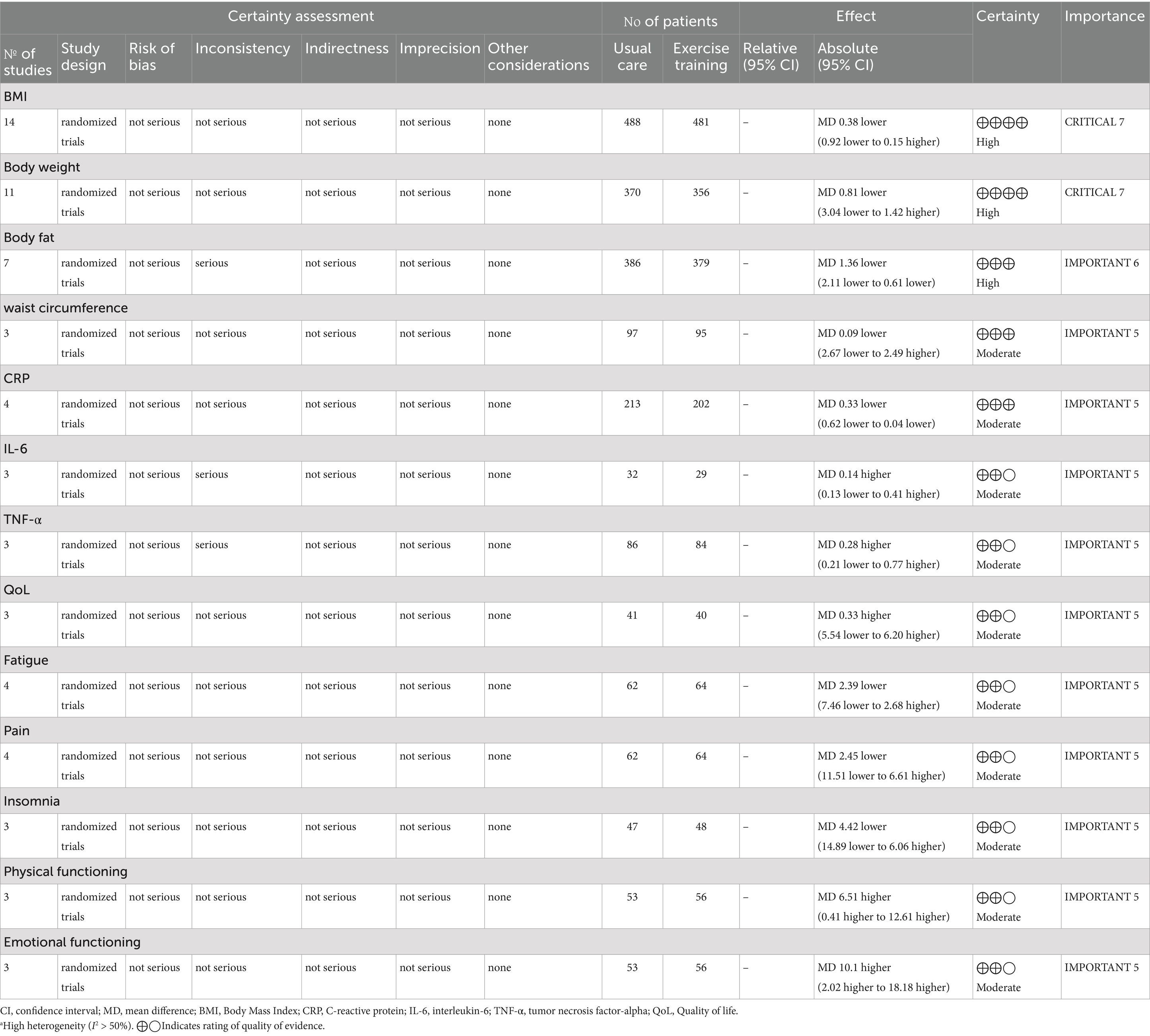Image resolution: width=1150 pixels, height=1036 pixels.
Task: Click the '№ of studies' header
Action: click(x=27, y=62)
